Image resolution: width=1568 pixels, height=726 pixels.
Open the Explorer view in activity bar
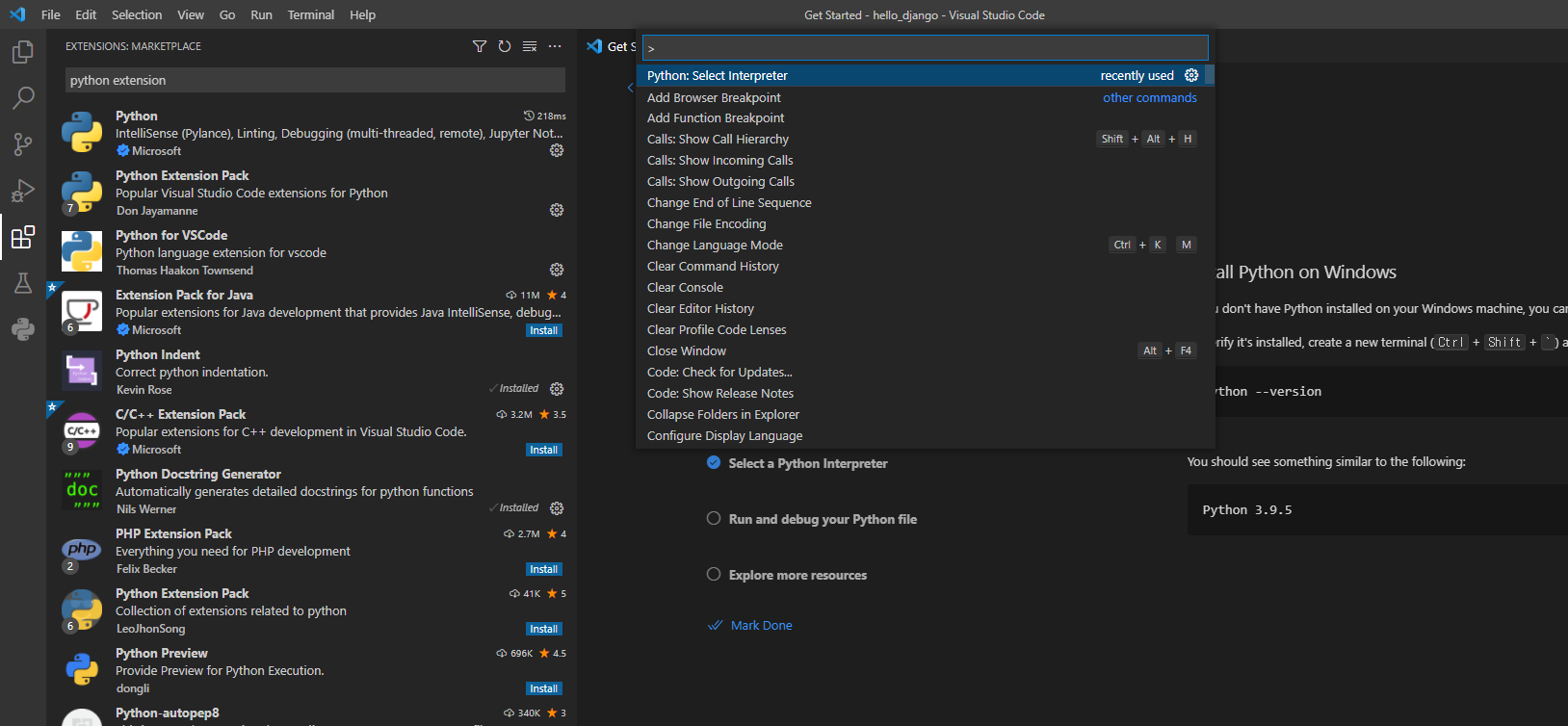23,52
